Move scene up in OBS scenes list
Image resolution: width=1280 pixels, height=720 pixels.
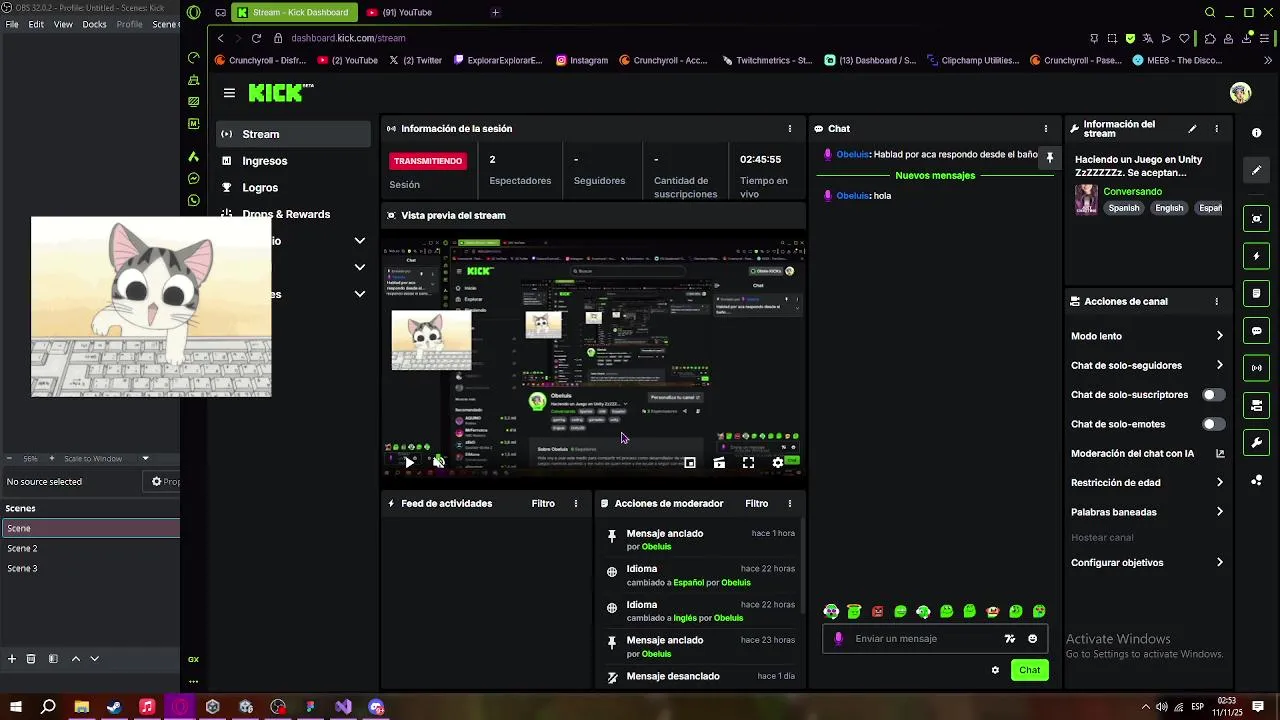coord(75,659)
